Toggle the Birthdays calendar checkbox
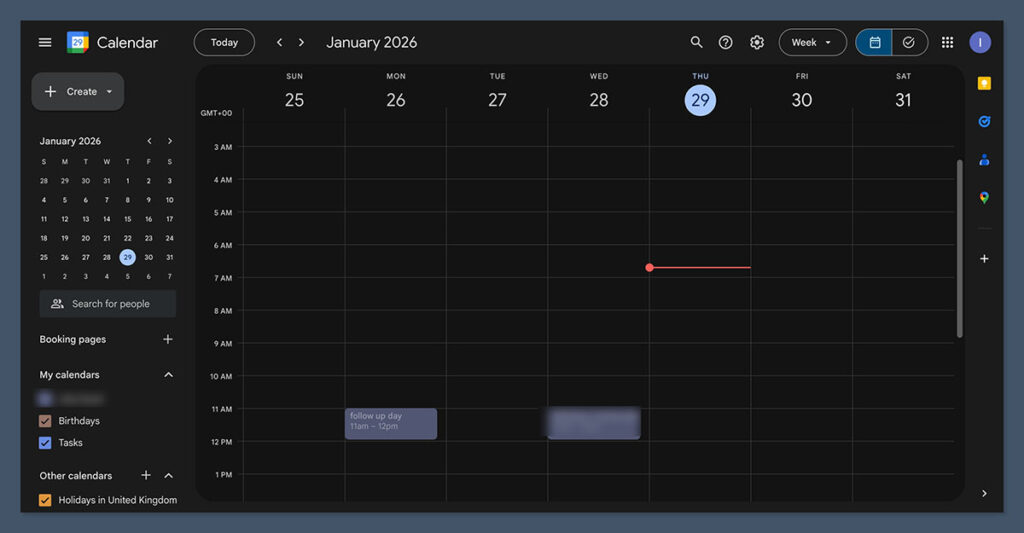This screenshot has height=533, width=1024. 45,421
